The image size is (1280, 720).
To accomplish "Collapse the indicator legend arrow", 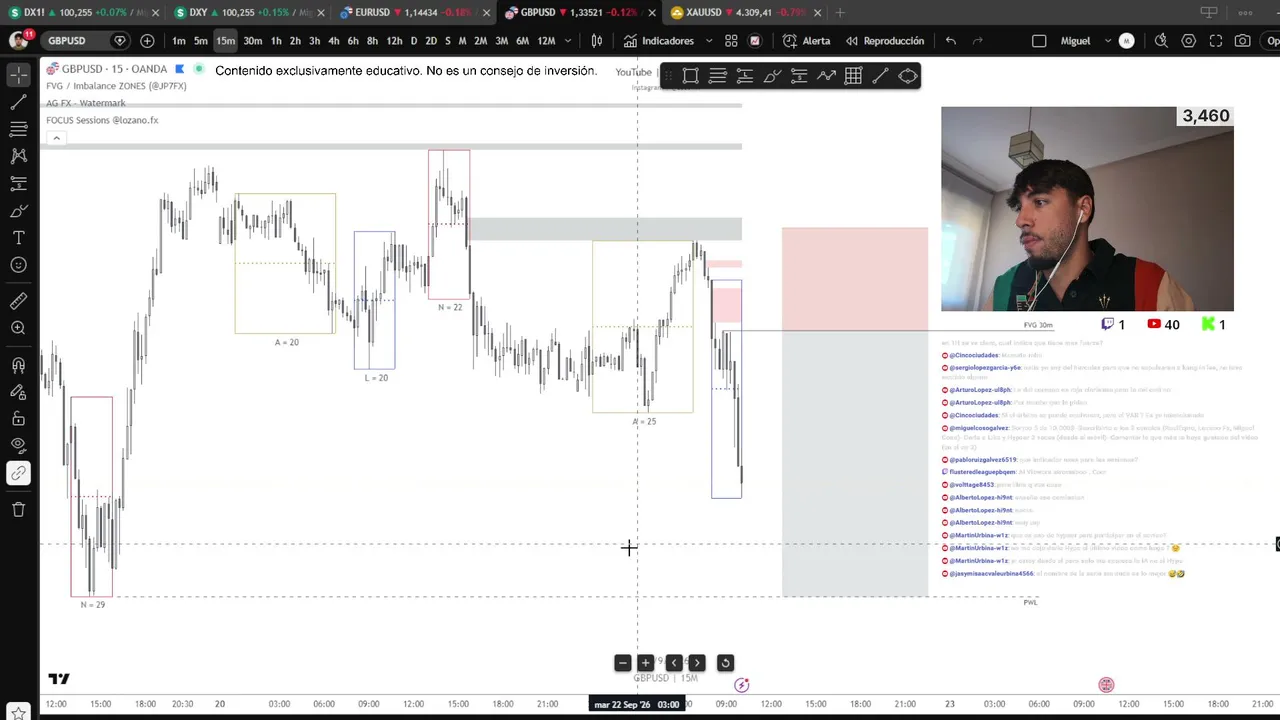I will 56,138.
